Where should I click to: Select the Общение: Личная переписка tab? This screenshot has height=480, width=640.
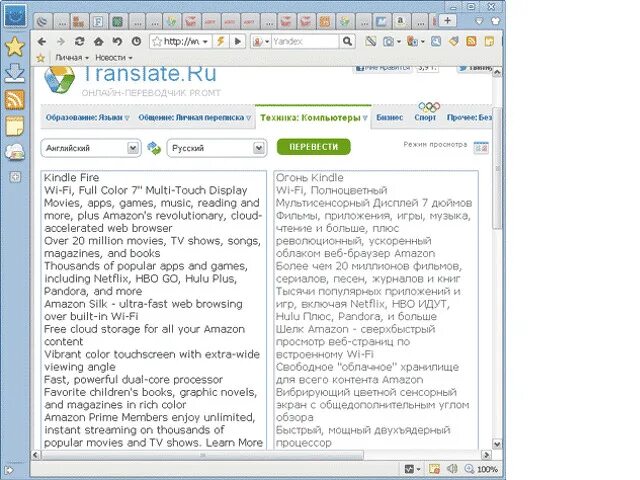tap(195, 118)
